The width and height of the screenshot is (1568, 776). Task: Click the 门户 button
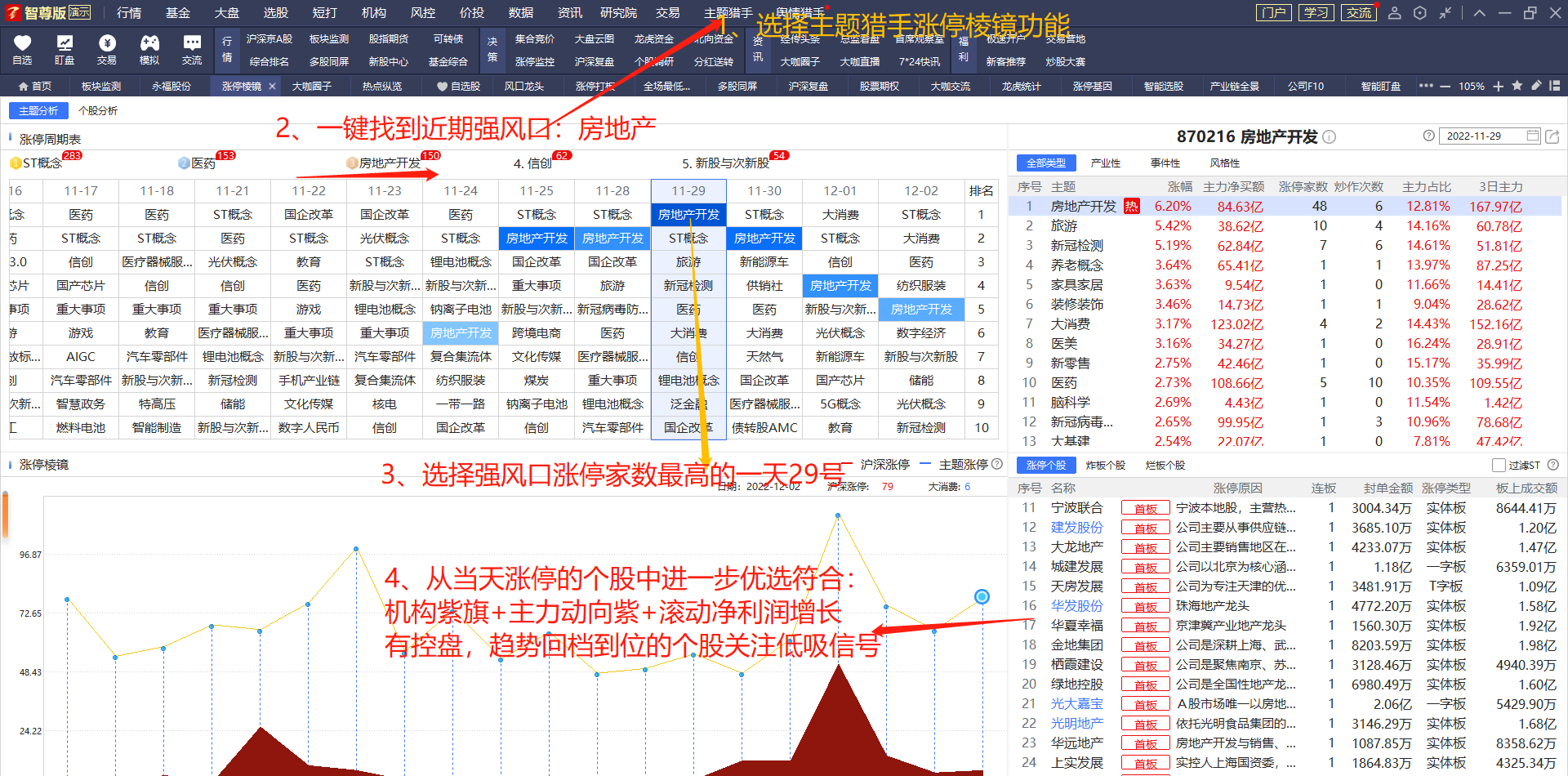pos(1274,13)
